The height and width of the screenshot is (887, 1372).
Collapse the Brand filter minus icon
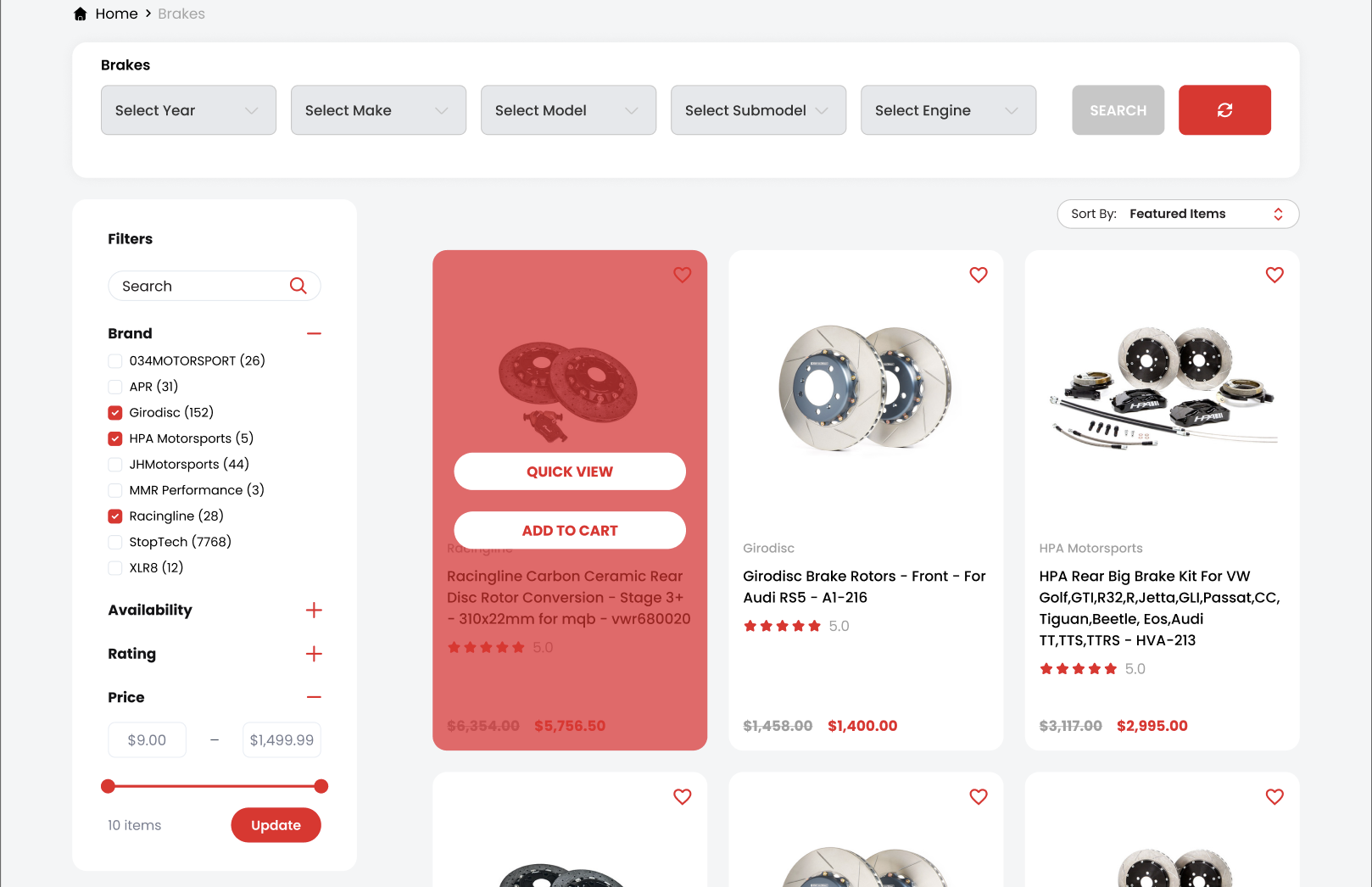point(314,333)
